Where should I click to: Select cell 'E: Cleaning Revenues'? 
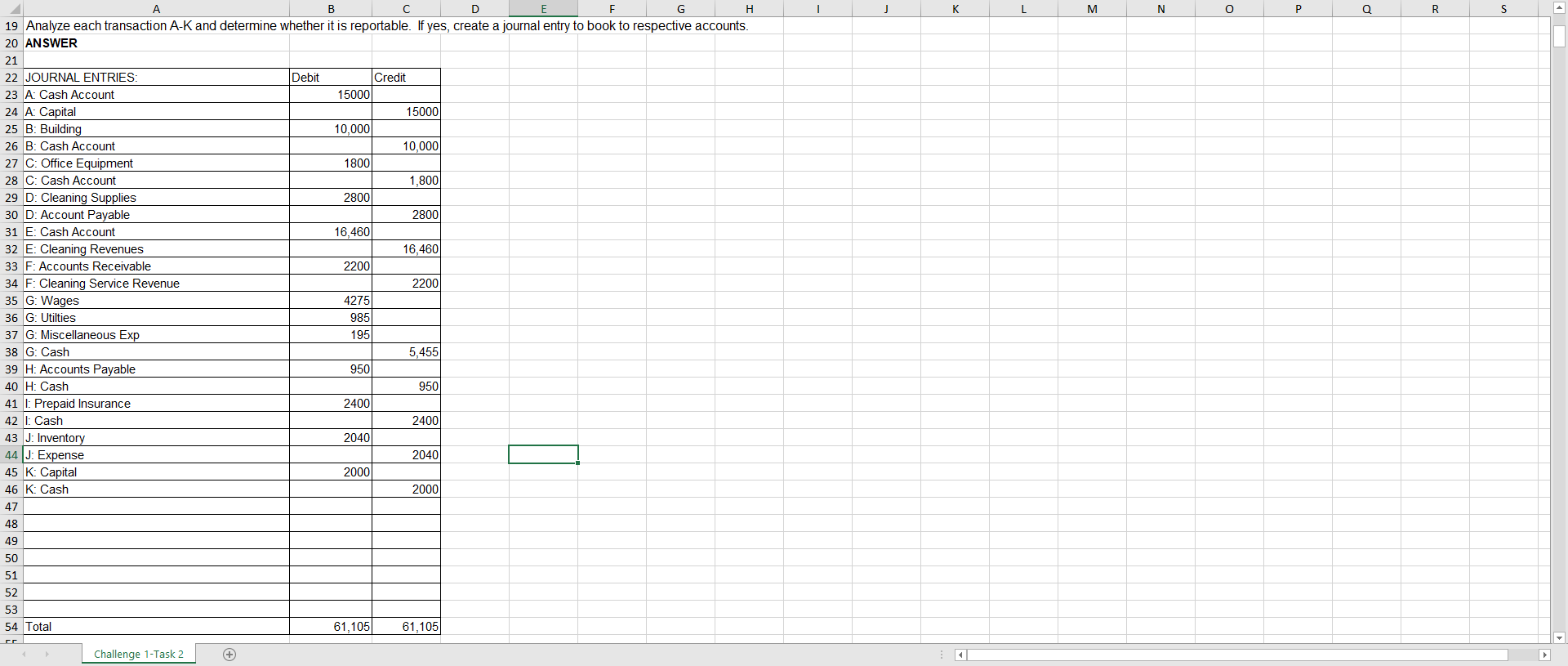pyautogui.click(x=156, y=248)
